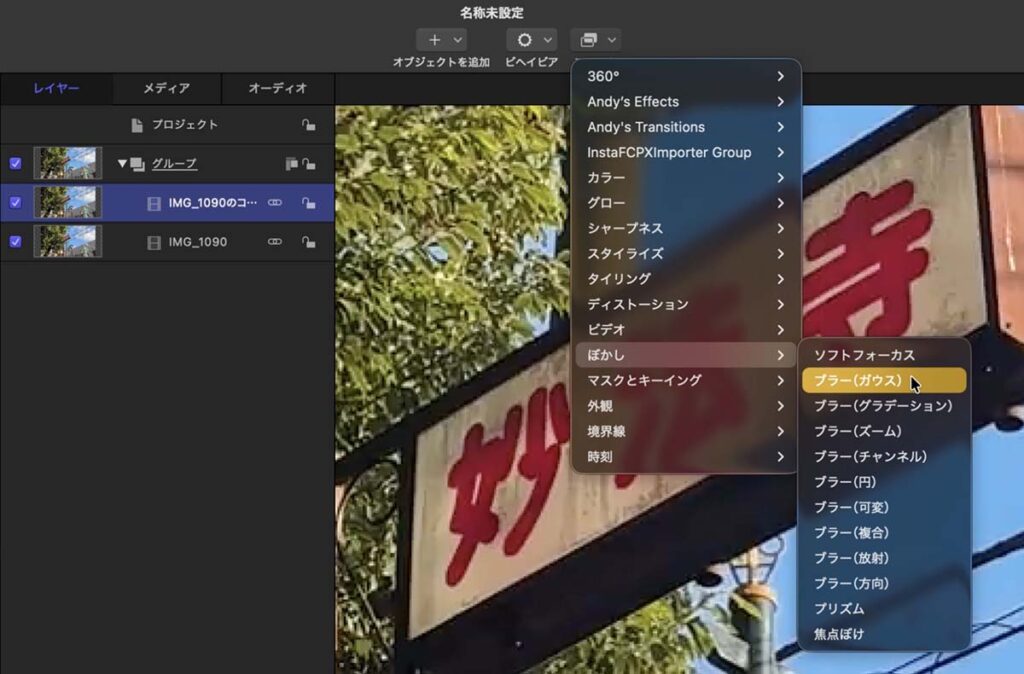Switch to the メディア tab
The image size is (1024, 674).
(x=166, y=89)
